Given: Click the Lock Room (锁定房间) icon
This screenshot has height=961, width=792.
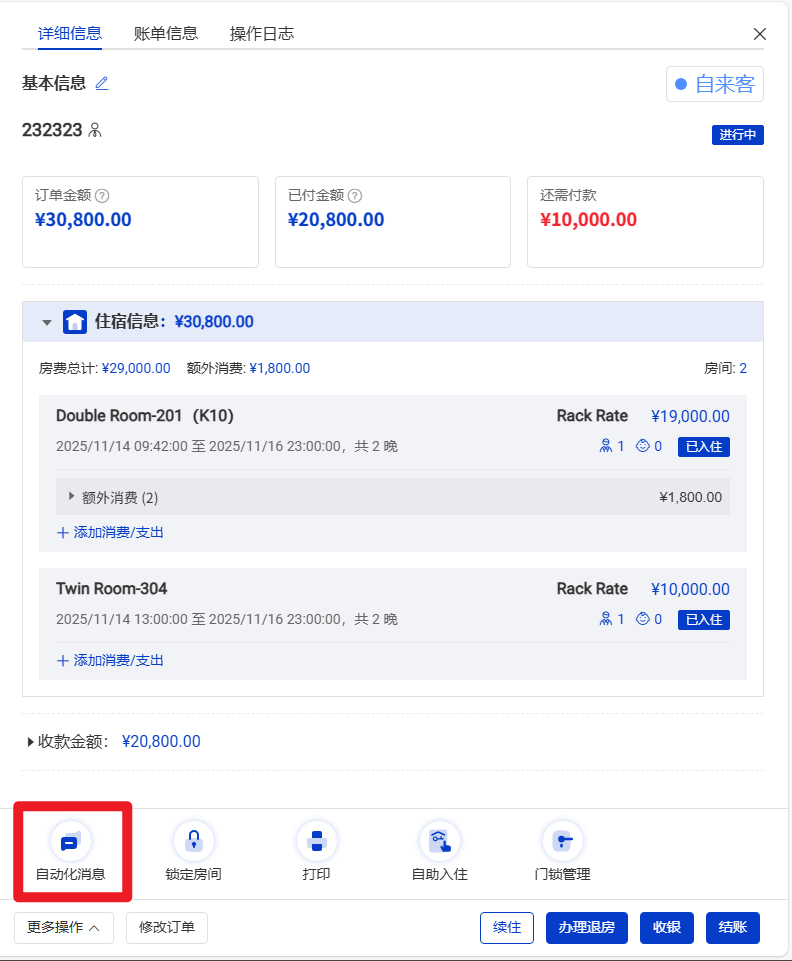Looking at the screenshot, I should (193, 842).
